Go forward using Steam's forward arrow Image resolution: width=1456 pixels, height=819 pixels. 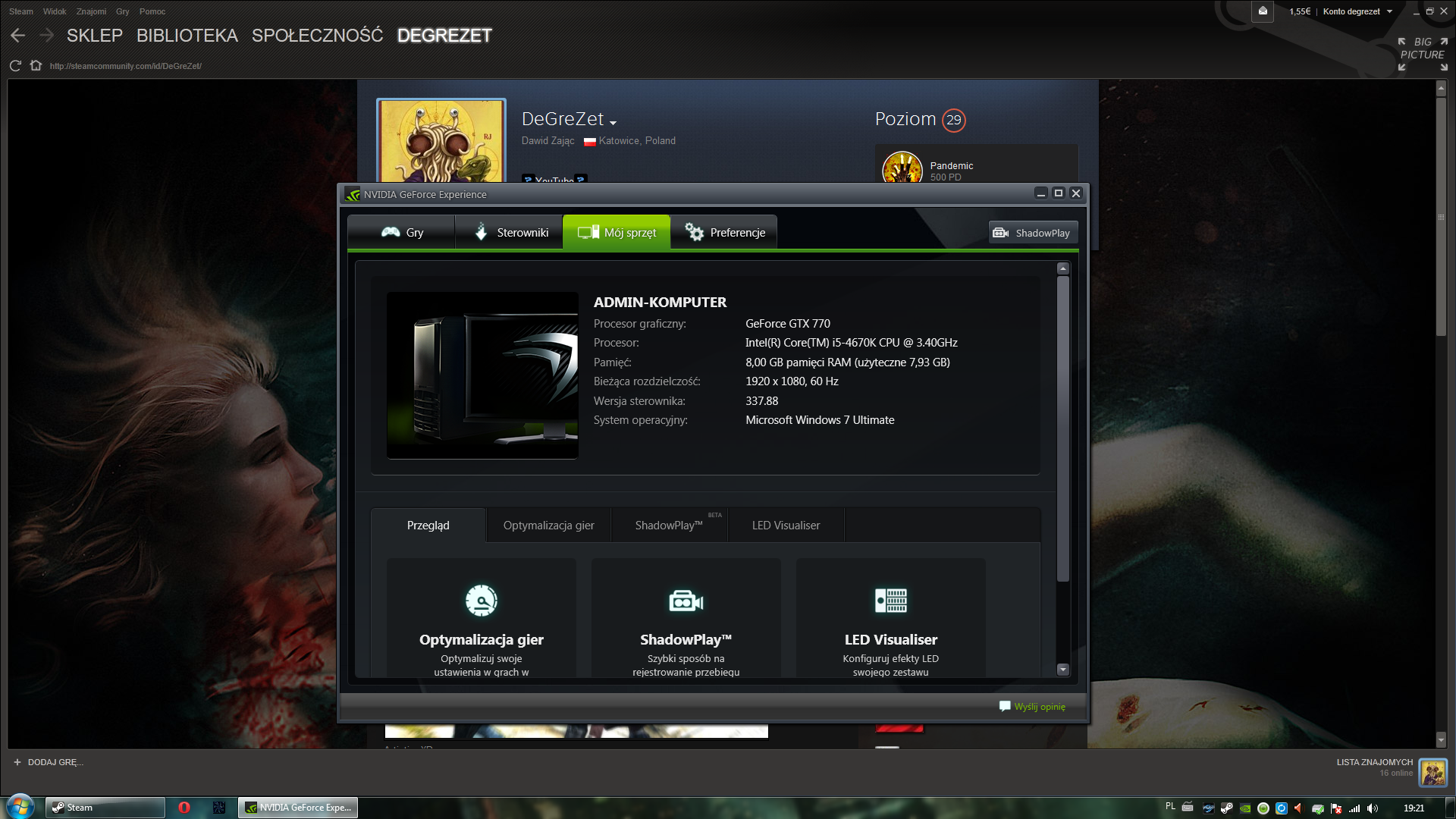pos(46,36)
